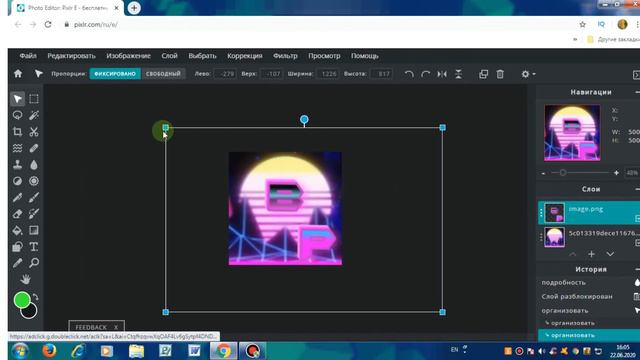Select the 5c013319dece11676 layer
Image resolution: width=640 pixels, height=360 pixels.
(589, 237)
